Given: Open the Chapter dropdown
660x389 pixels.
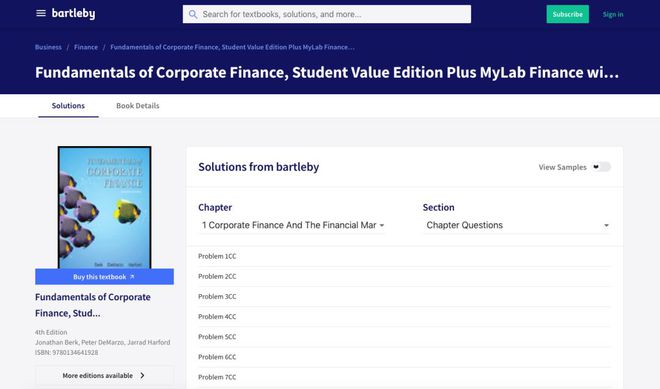Looking at the screenshot, I should pos(292,225).
